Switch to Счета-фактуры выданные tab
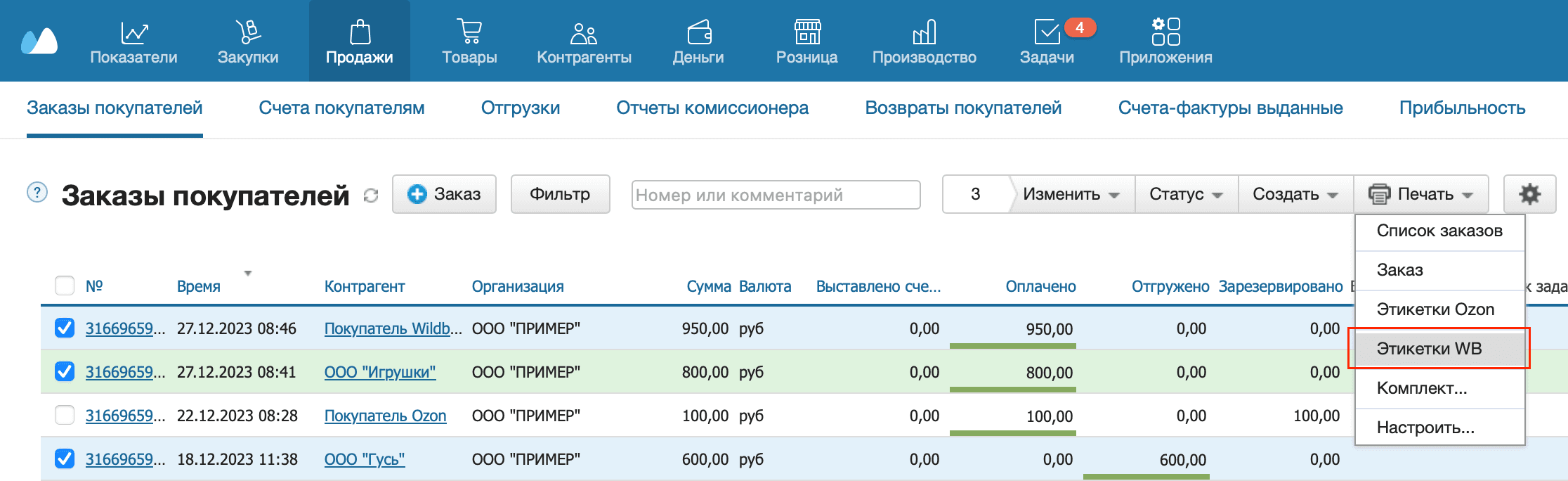 [1231, 108]
